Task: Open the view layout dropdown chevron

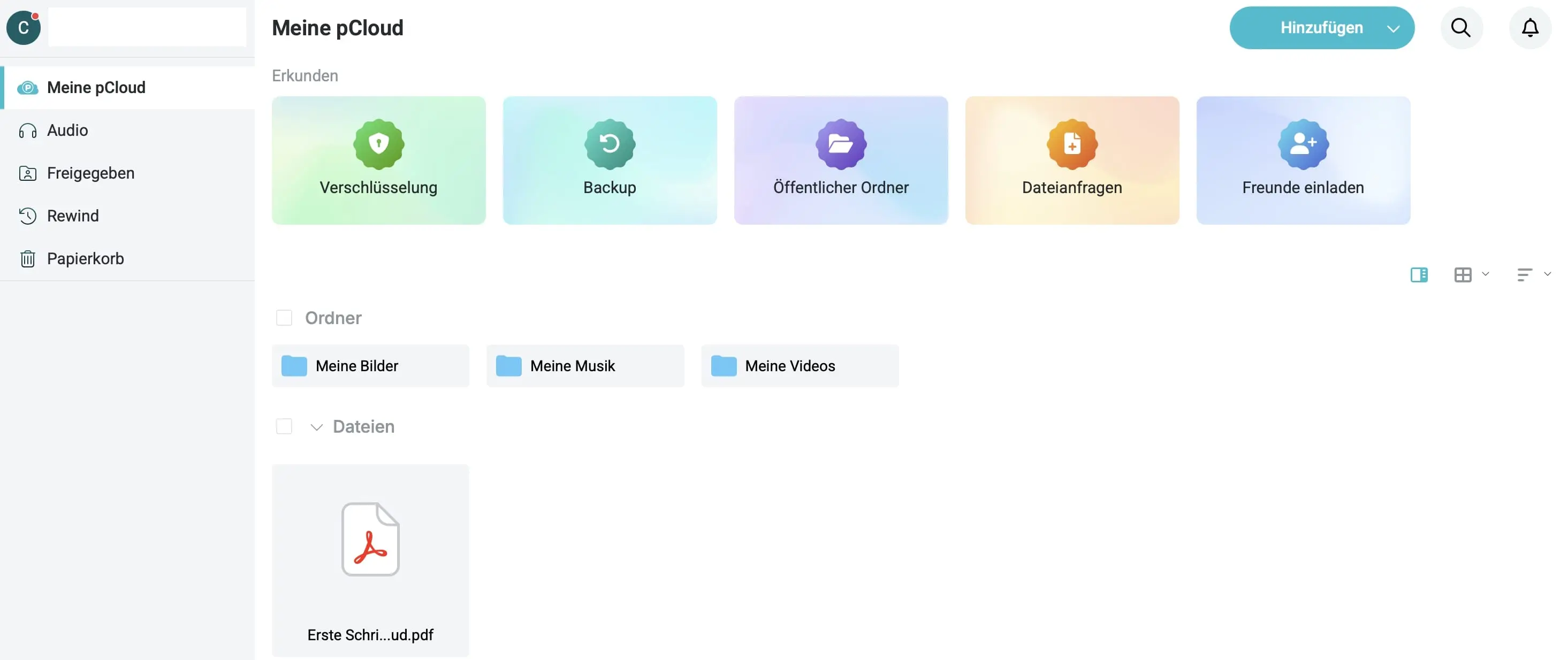Action: tap(1485, 274)
